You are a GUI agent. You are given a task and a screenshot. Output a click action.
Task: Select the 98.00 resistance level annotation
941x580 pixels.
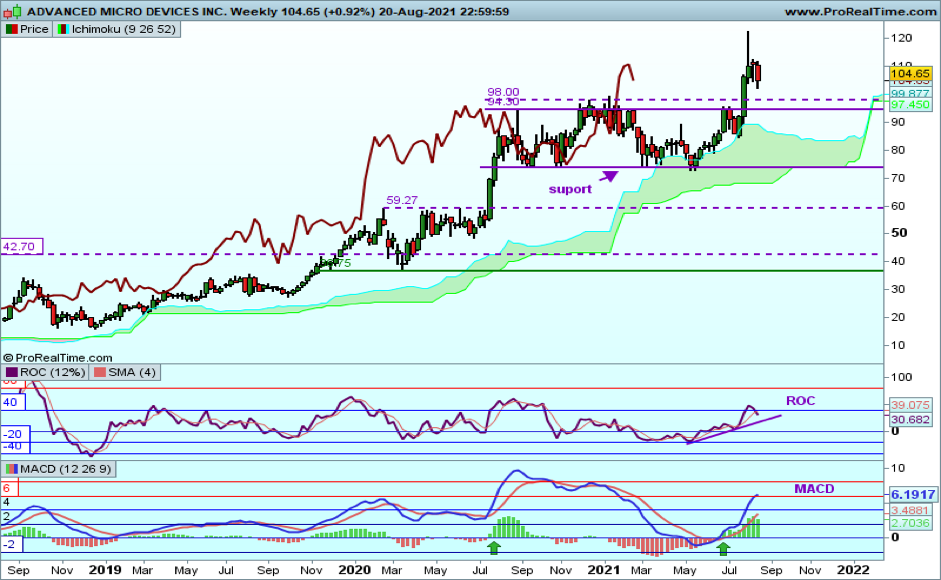503,92
